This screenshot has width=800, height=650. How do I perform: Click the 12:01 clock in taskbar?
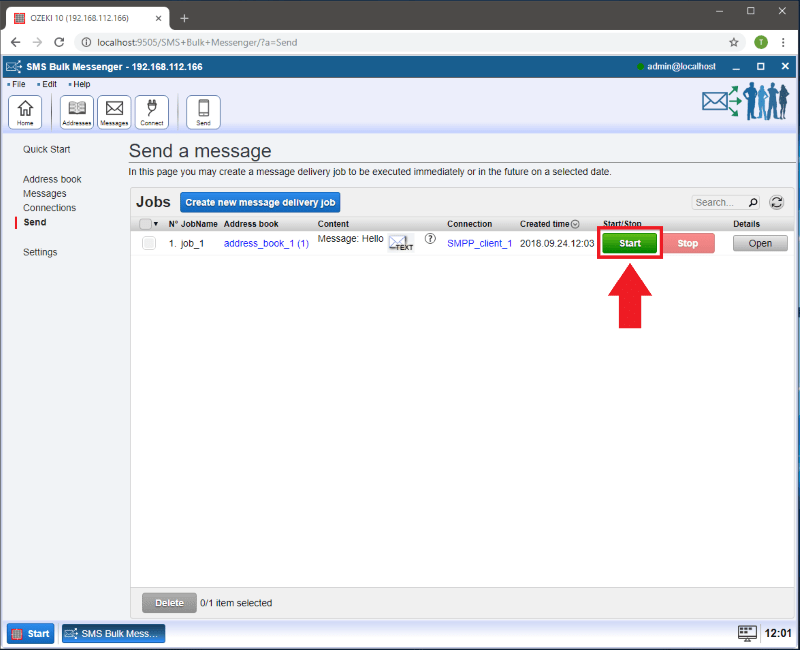(x=778, y=633)
